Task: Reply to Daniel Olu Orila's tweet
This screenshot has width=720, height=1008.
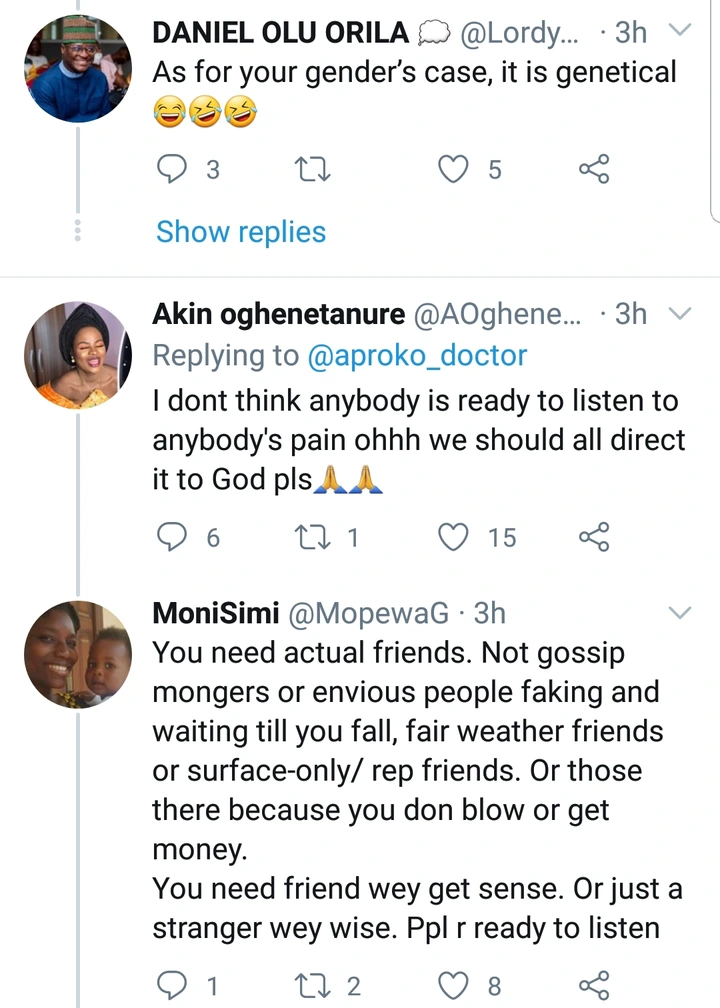Action: tap(174, 170)
